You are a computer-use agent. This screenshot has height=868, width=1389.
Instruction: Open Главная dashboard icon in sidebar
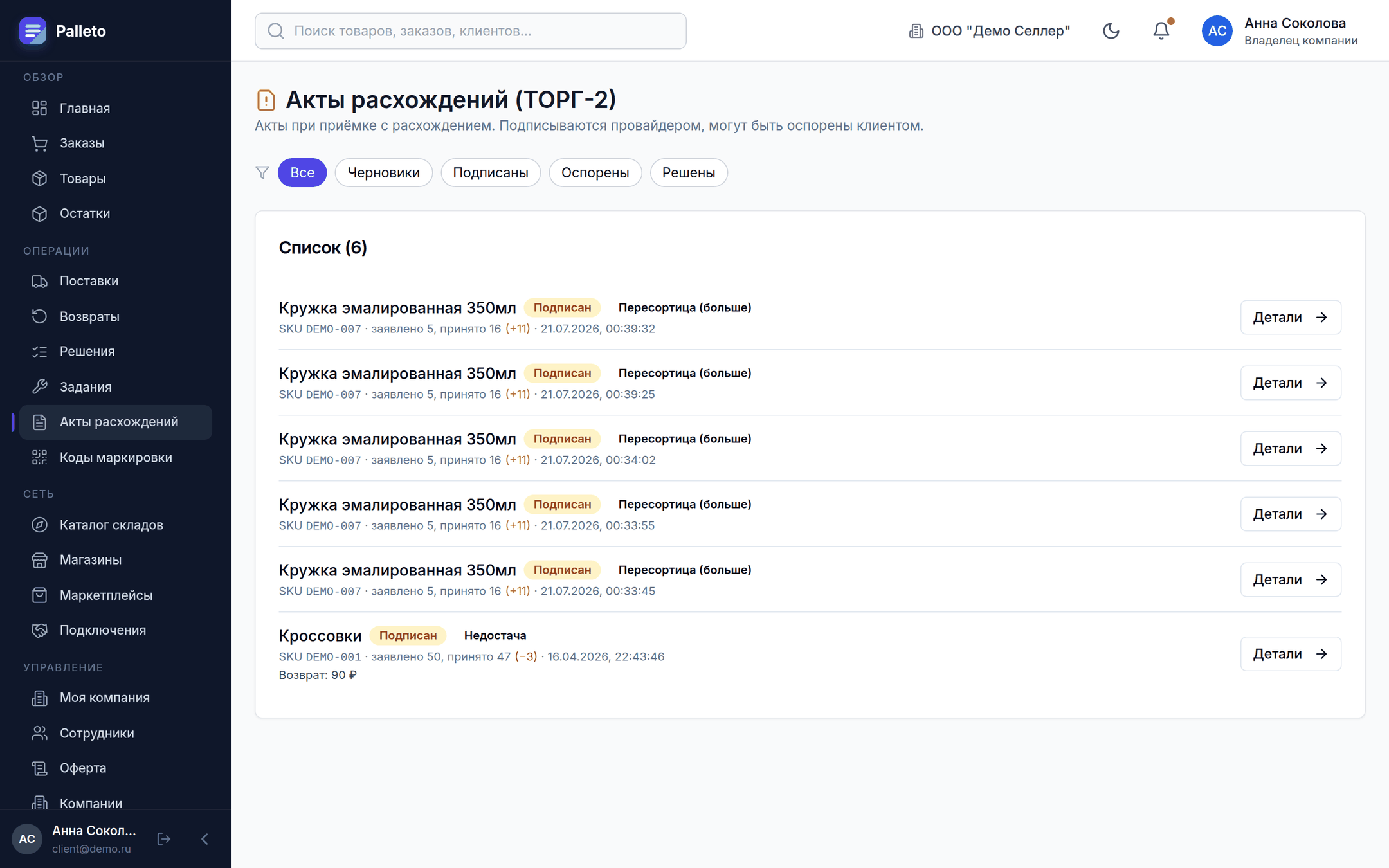click(40, 108)
